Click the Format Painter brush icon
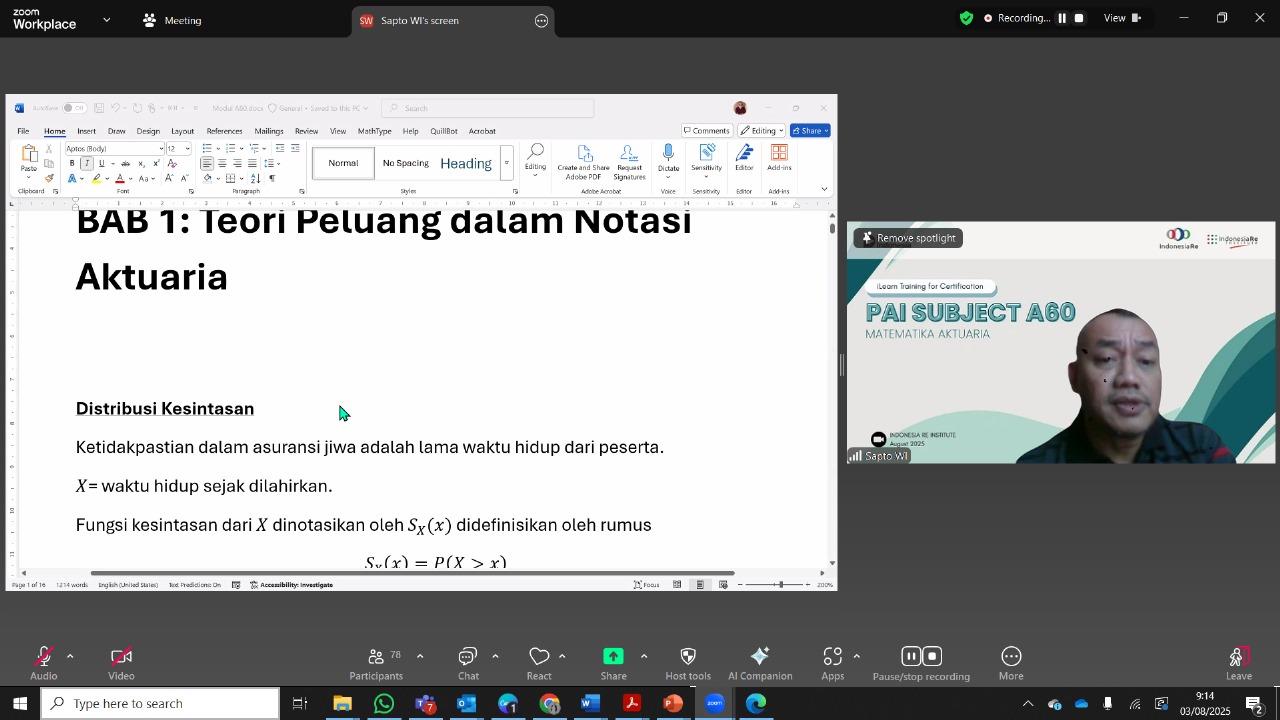 (49, 179)
